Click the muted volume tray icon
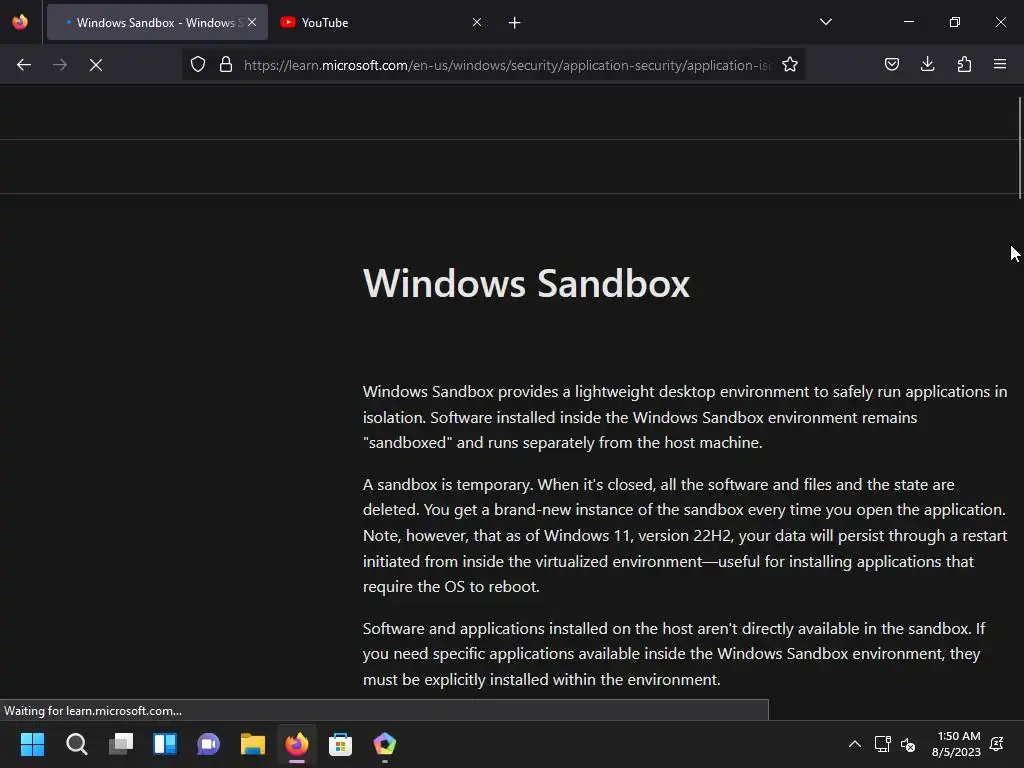The height and width of the screenshot is (768, 1024). 908,744
